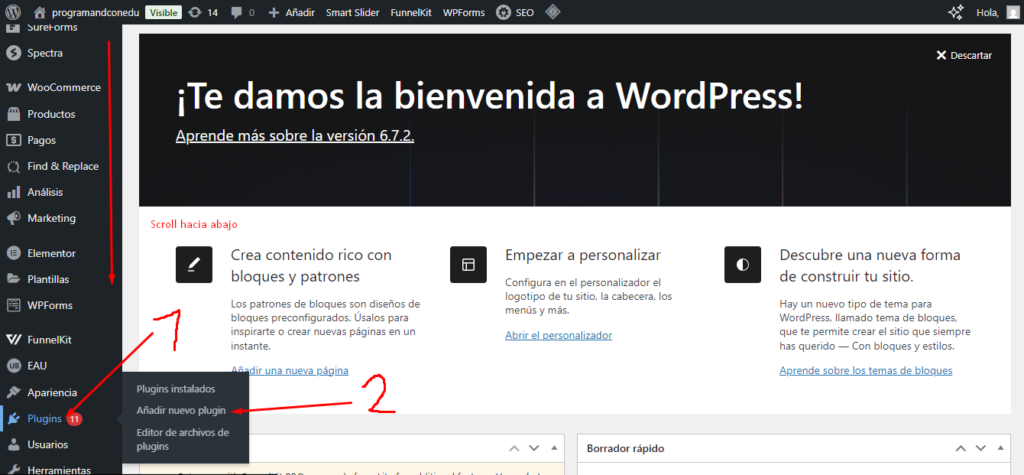This screenshot has width=1024, height=475.
Task: Click programandconedu site name
Action: [95, 12]
